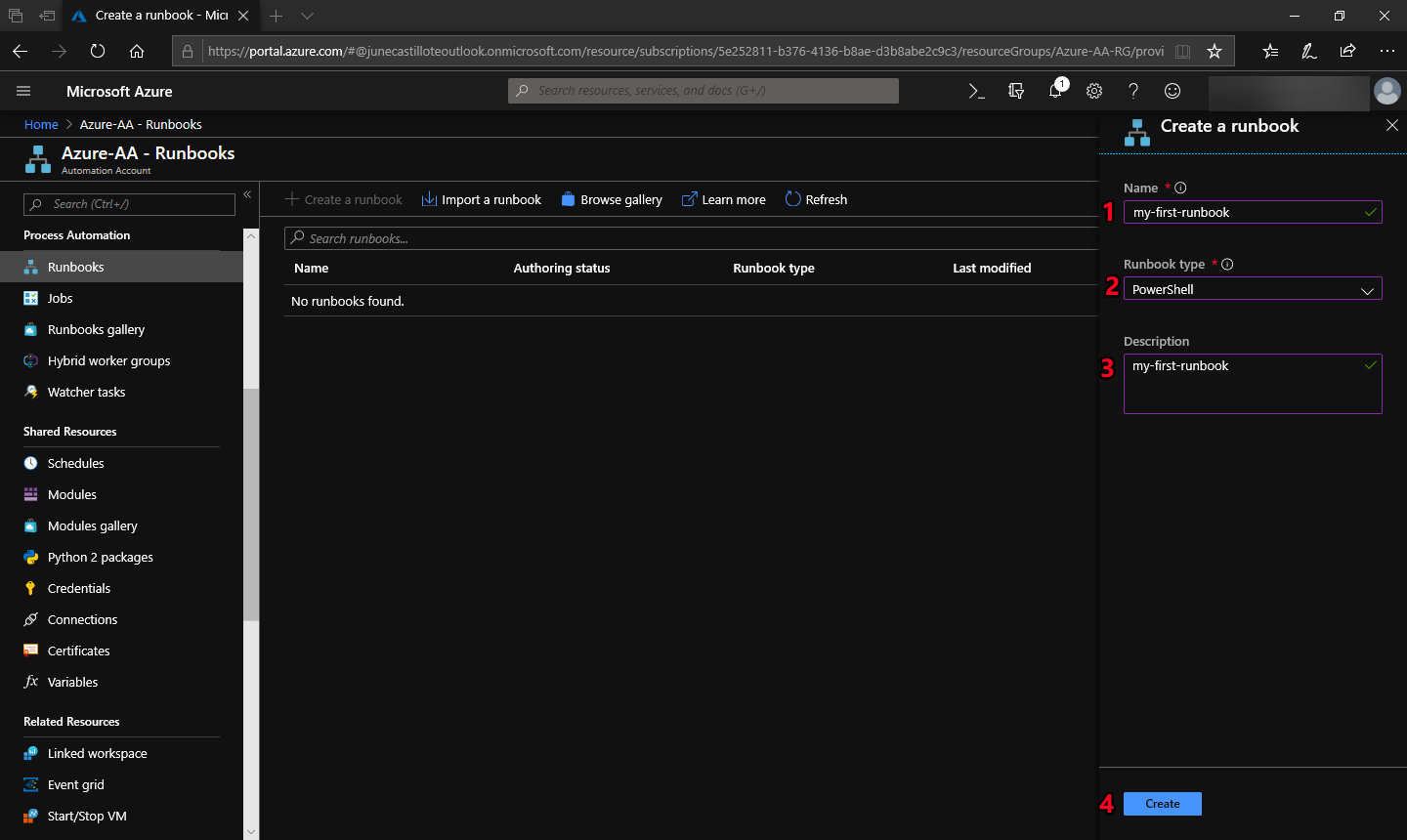Open the Cloud Shell terminal icon

point(976,90)
